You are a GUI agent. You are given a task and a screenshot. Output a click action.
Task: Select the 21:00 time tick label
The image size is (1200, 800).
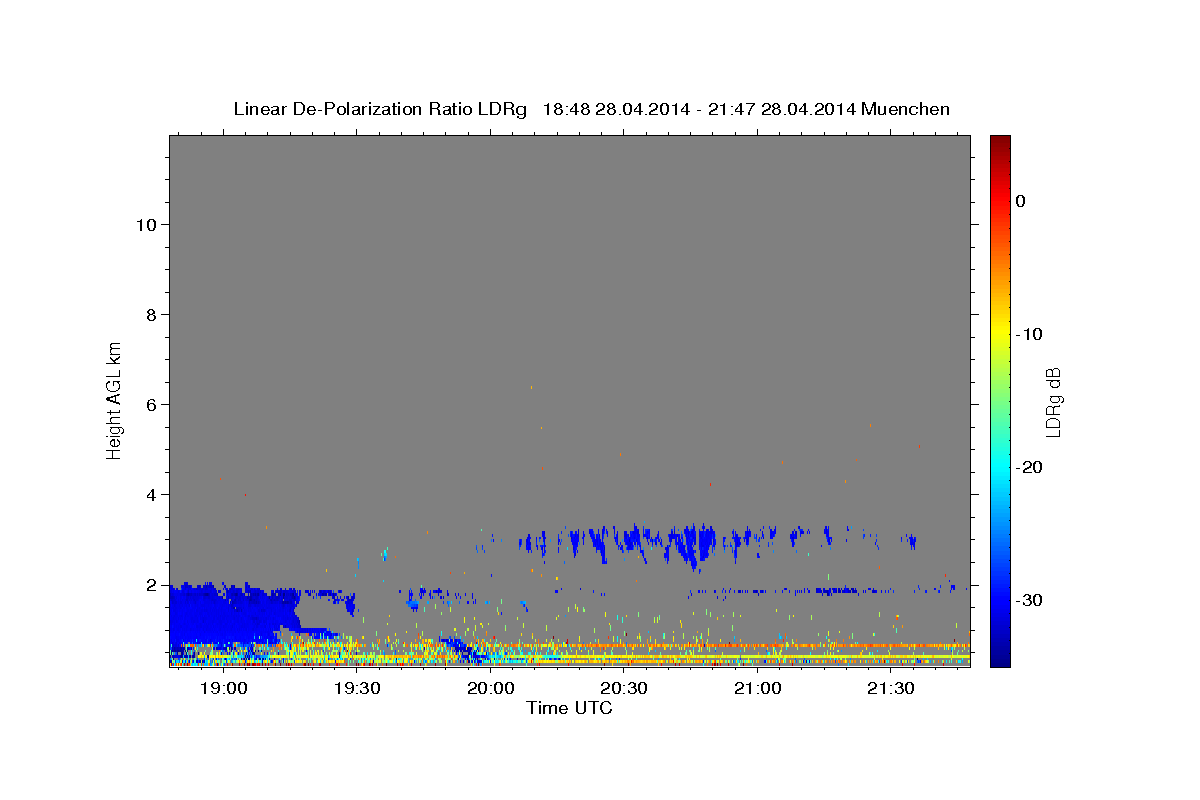click(758, 688)
